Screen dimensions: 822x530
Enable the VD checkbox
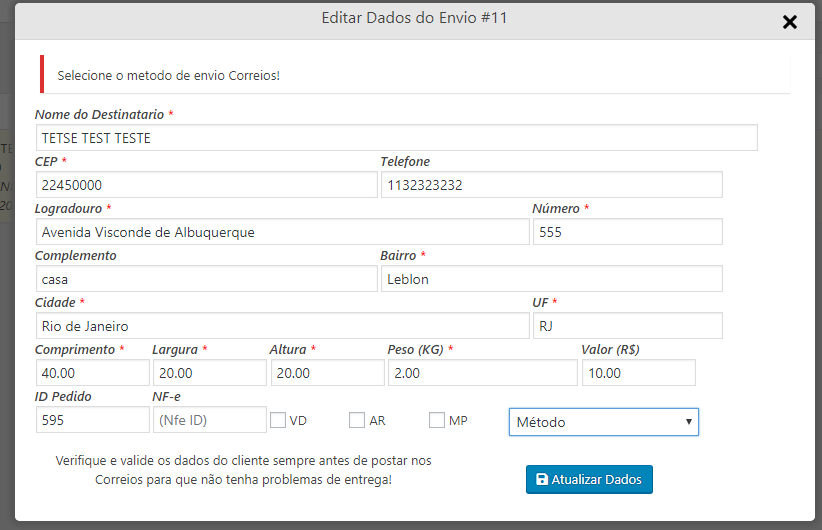[278, 421]
